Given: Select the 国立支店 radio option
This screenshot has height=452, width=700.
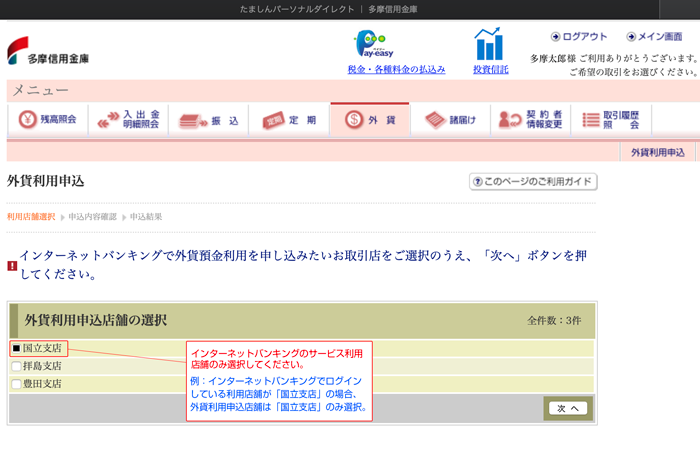Looking at the screenshot, I should pos(16,348).
